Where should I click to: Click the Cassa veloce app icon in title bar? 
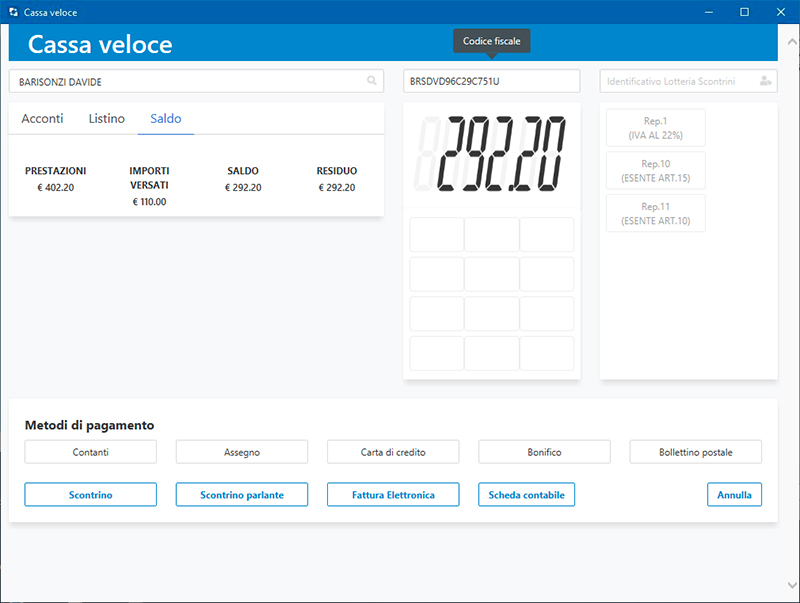pos(12,12)
